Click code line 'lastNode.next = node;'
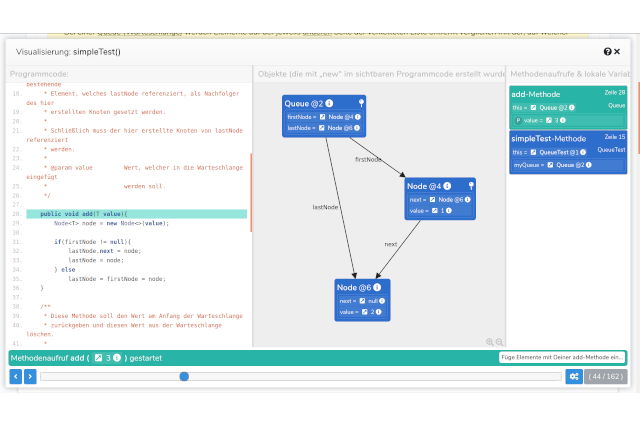This screenshot has width=640, height=426. click(x=104, y=251)
